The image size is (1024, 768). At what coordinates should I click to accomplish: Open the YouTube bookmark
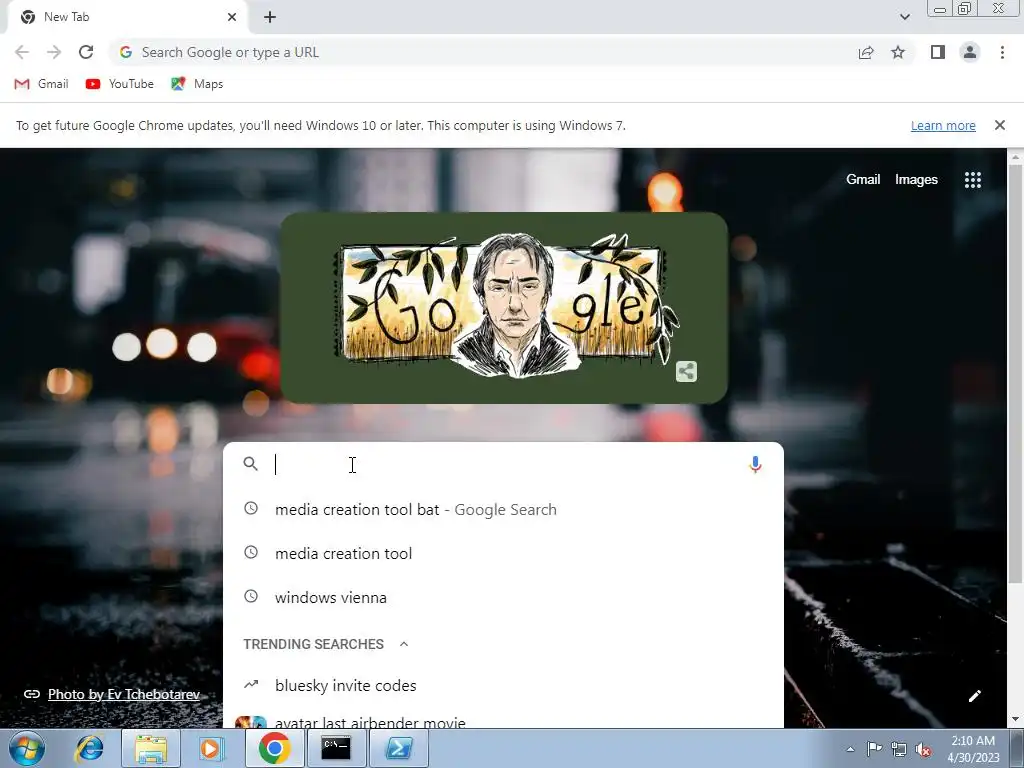(120, 84)
